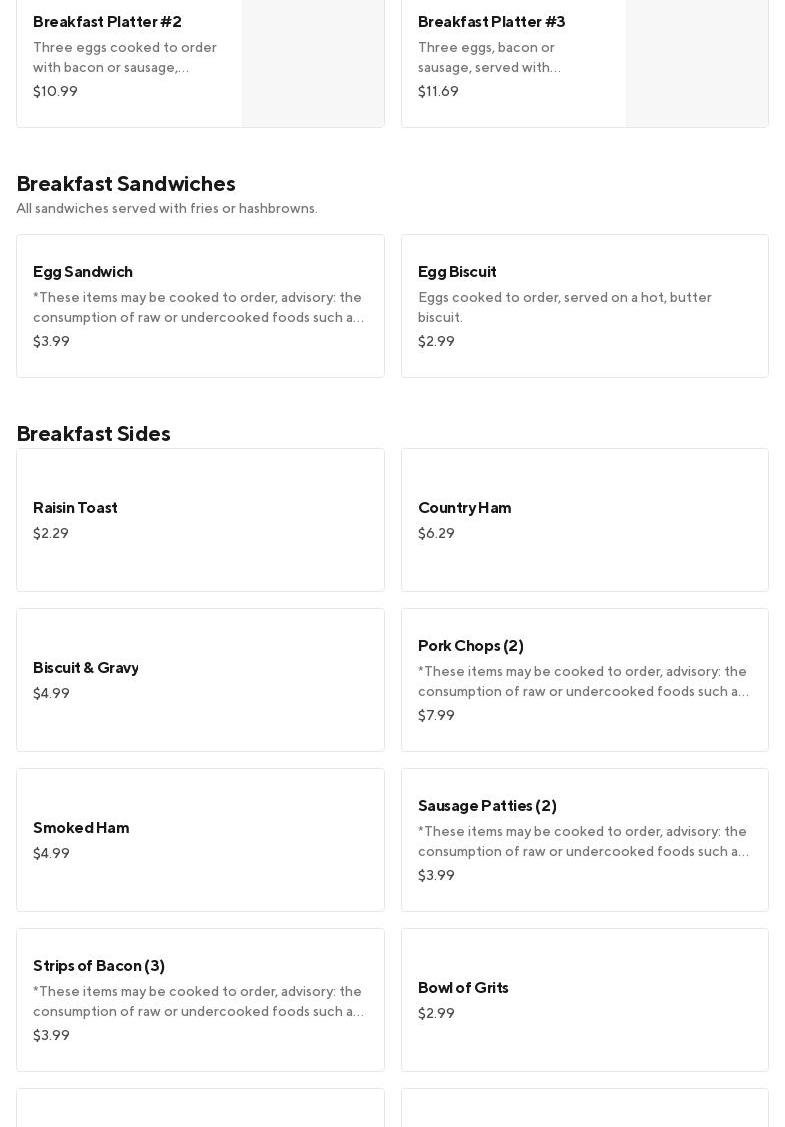Select the Egg Sandwich menu item

pos(200,306)
